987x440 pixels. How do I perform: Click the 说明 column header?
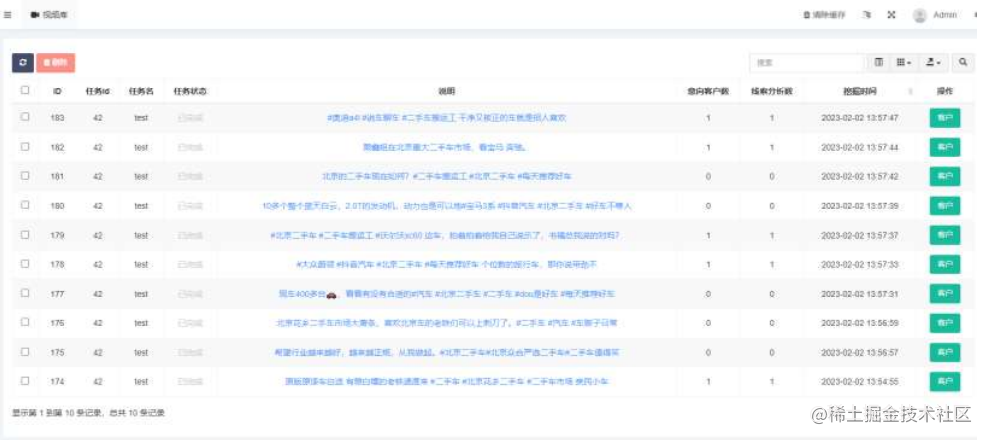[x=447, y=91]
